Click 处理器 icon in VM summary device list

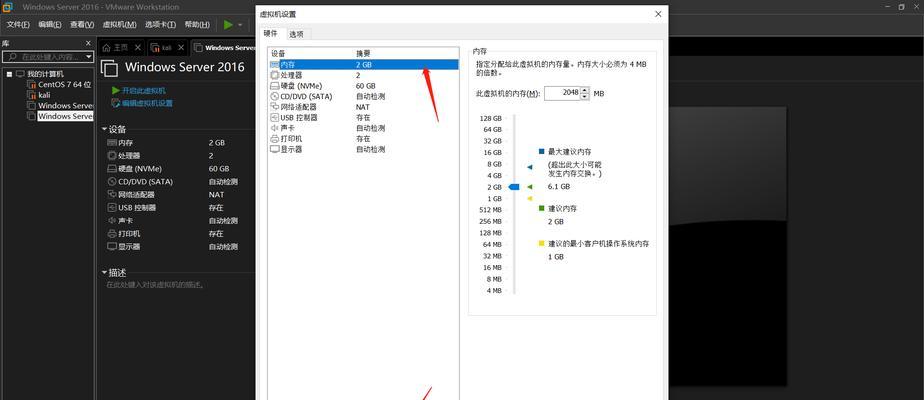(x=112, y=156)
